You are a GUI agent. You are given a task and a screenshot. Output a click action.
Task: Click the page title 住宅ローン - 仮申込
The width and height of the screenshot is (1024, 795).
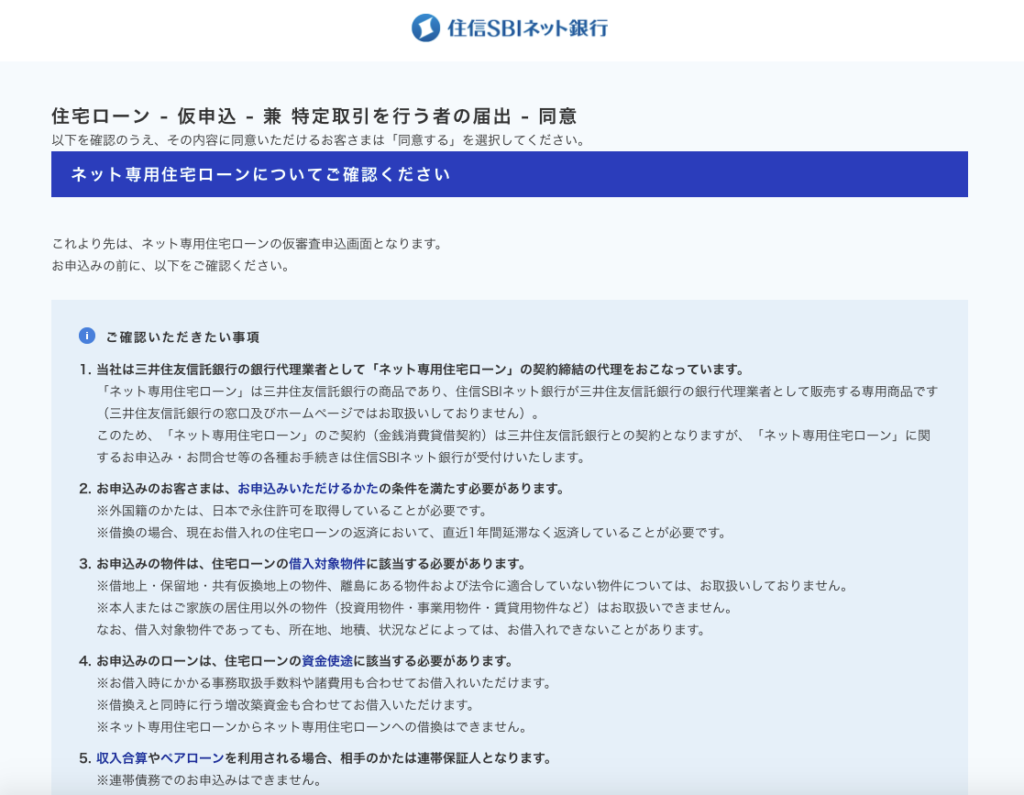point(313,116)
